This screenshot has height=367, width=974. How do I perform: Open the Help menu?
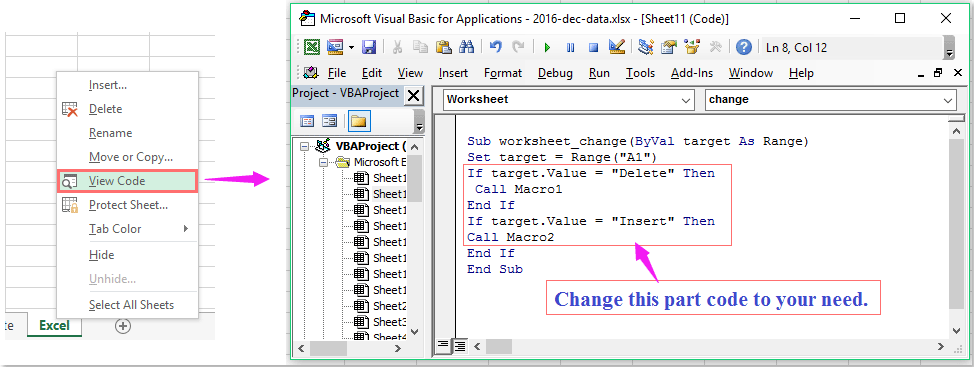(x=801, y=73)
